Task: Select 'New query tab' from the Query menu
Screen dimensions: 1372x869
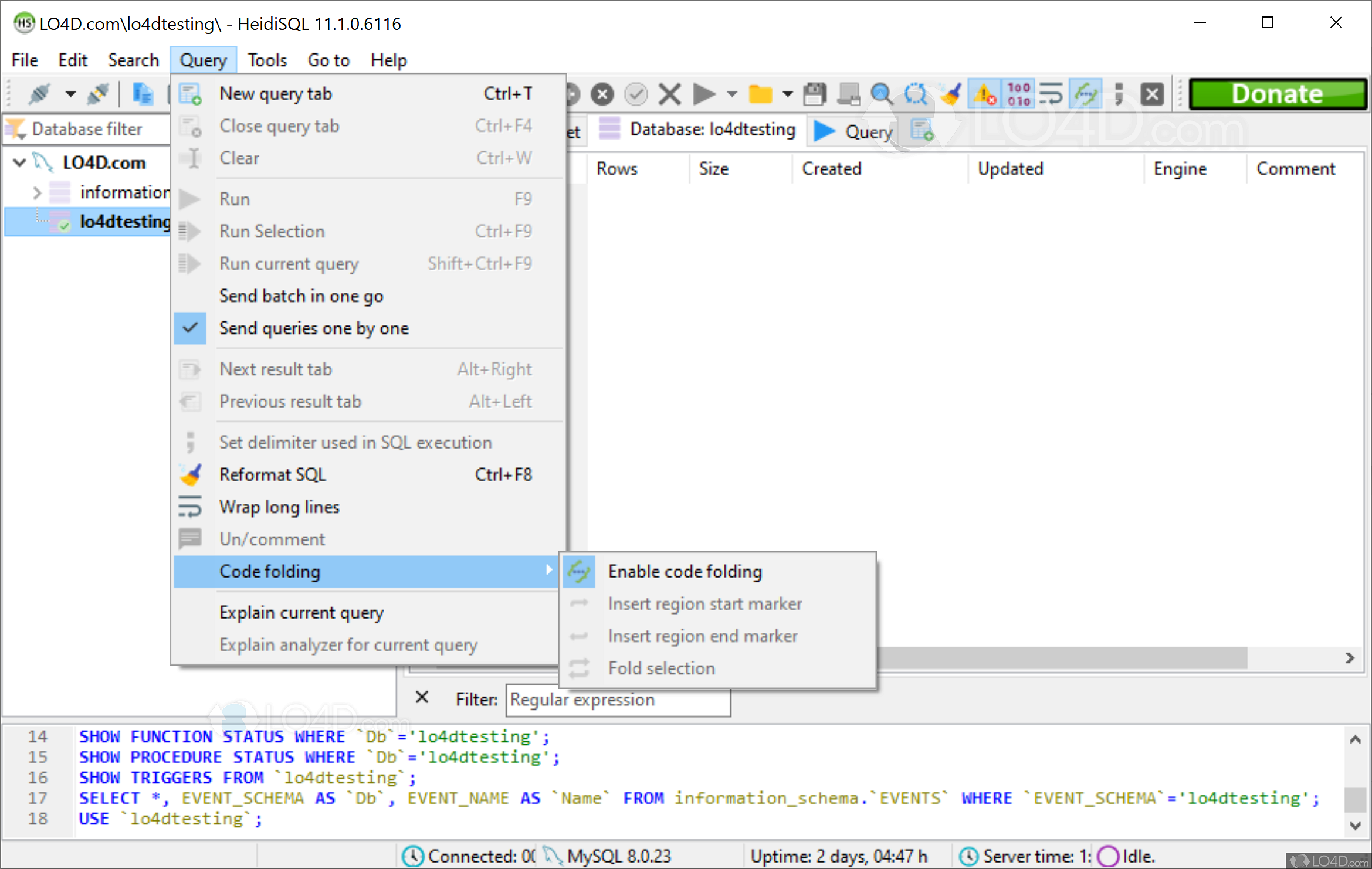Action: [276, 94]
